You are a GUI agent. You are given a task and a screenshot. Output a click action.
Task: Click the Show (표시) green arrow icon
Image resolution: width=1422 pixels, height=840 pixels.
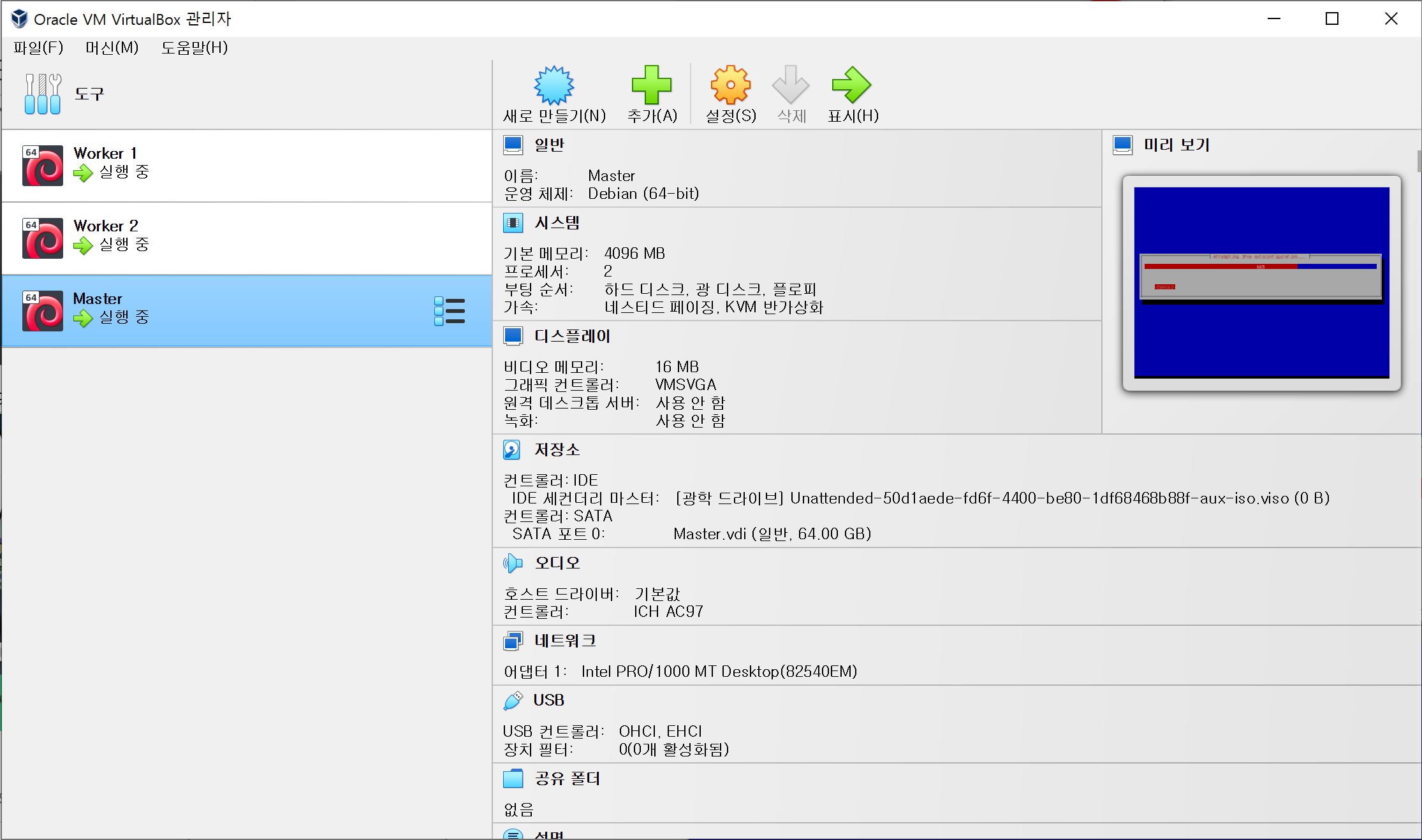coord(852,85)
